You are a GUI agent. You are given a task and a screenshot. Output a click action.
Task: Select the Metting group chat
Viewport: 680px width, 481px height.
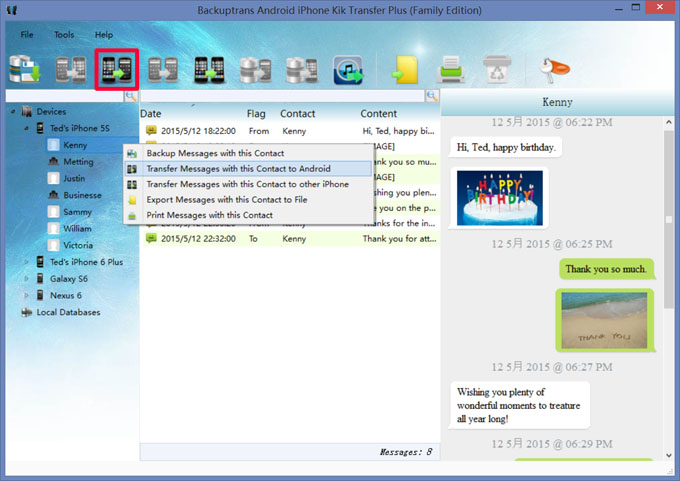click(x=78, y=161)
